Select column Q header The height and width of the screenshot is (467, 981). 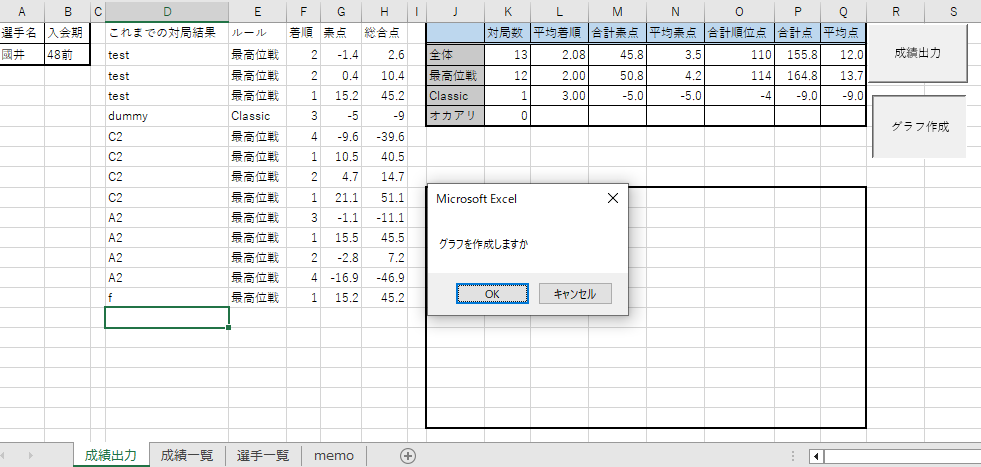pyautogui.click(x=843, y=11)
